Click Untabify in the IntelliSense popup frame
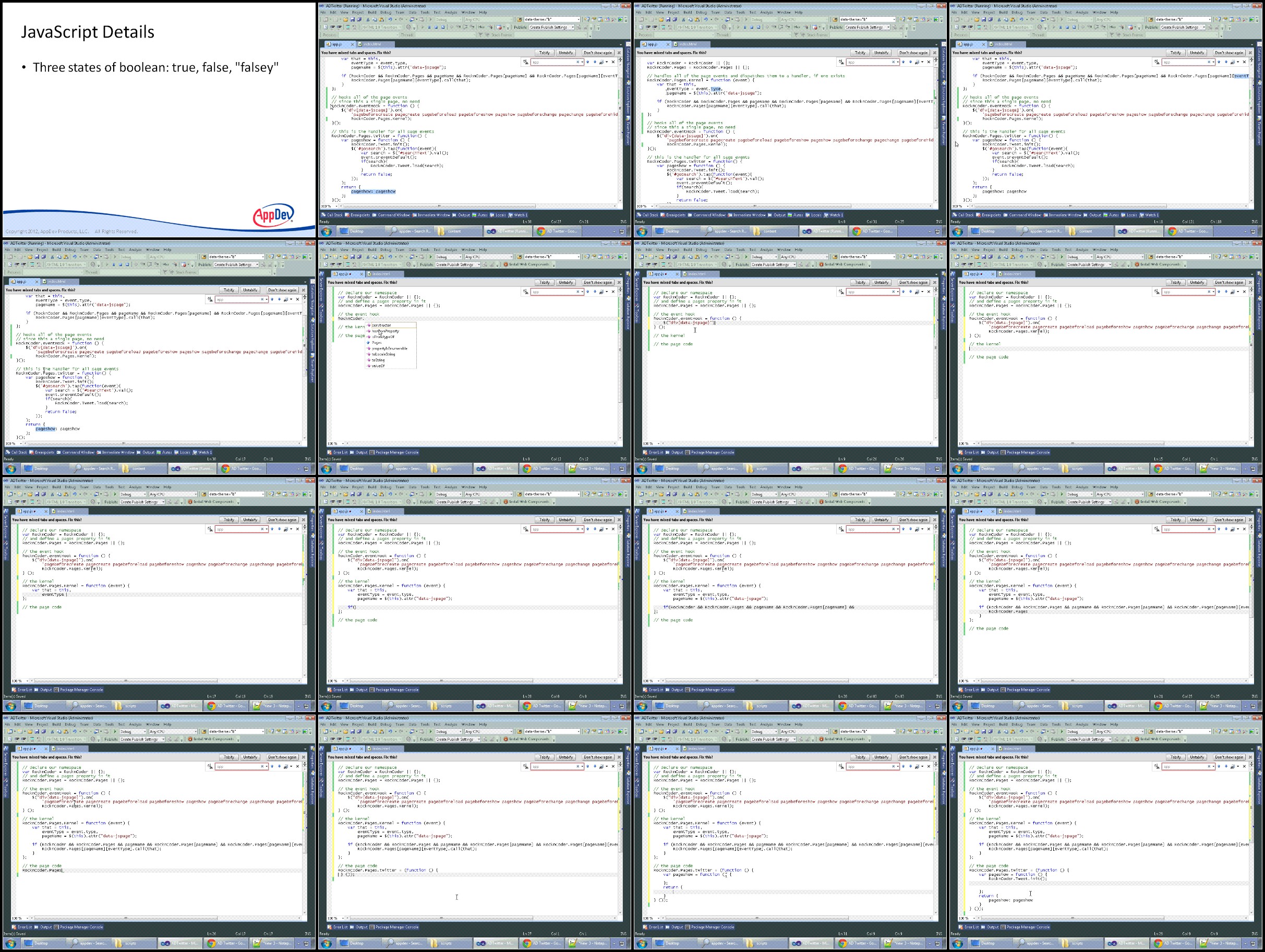The height and width of the screenshot is (952, 1265). tap(566, 282)
